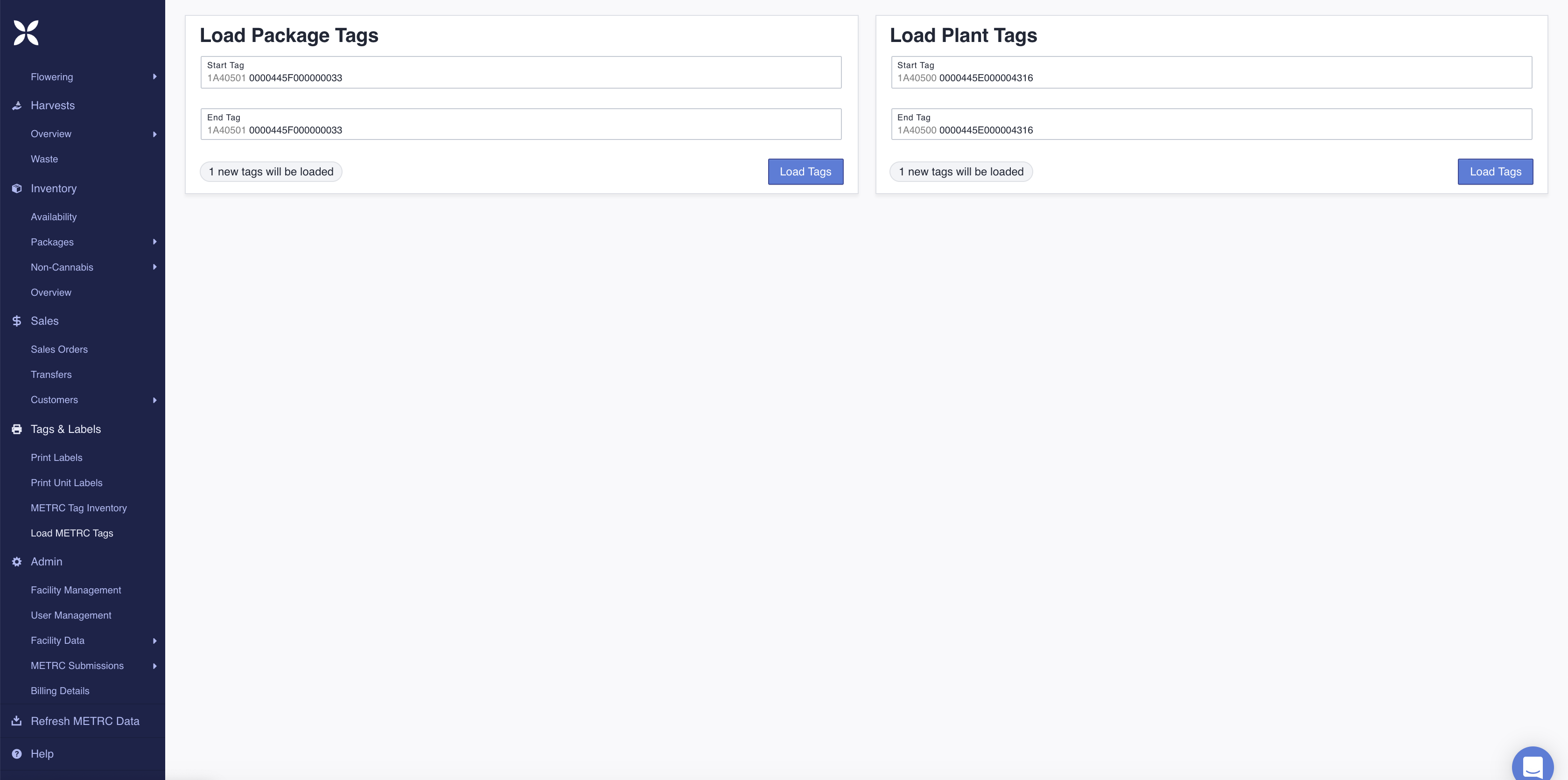Expand the Non-Cannabis submenu arrow
1568x780 pixels.
click(x=154, y=267)
